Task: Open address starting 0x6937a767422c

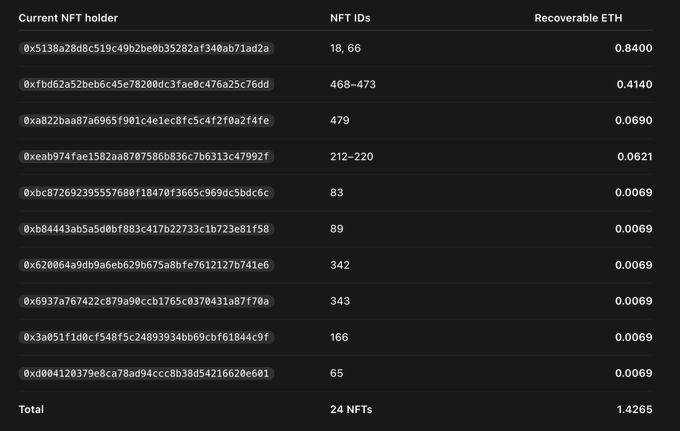Action: coord(146,301)
